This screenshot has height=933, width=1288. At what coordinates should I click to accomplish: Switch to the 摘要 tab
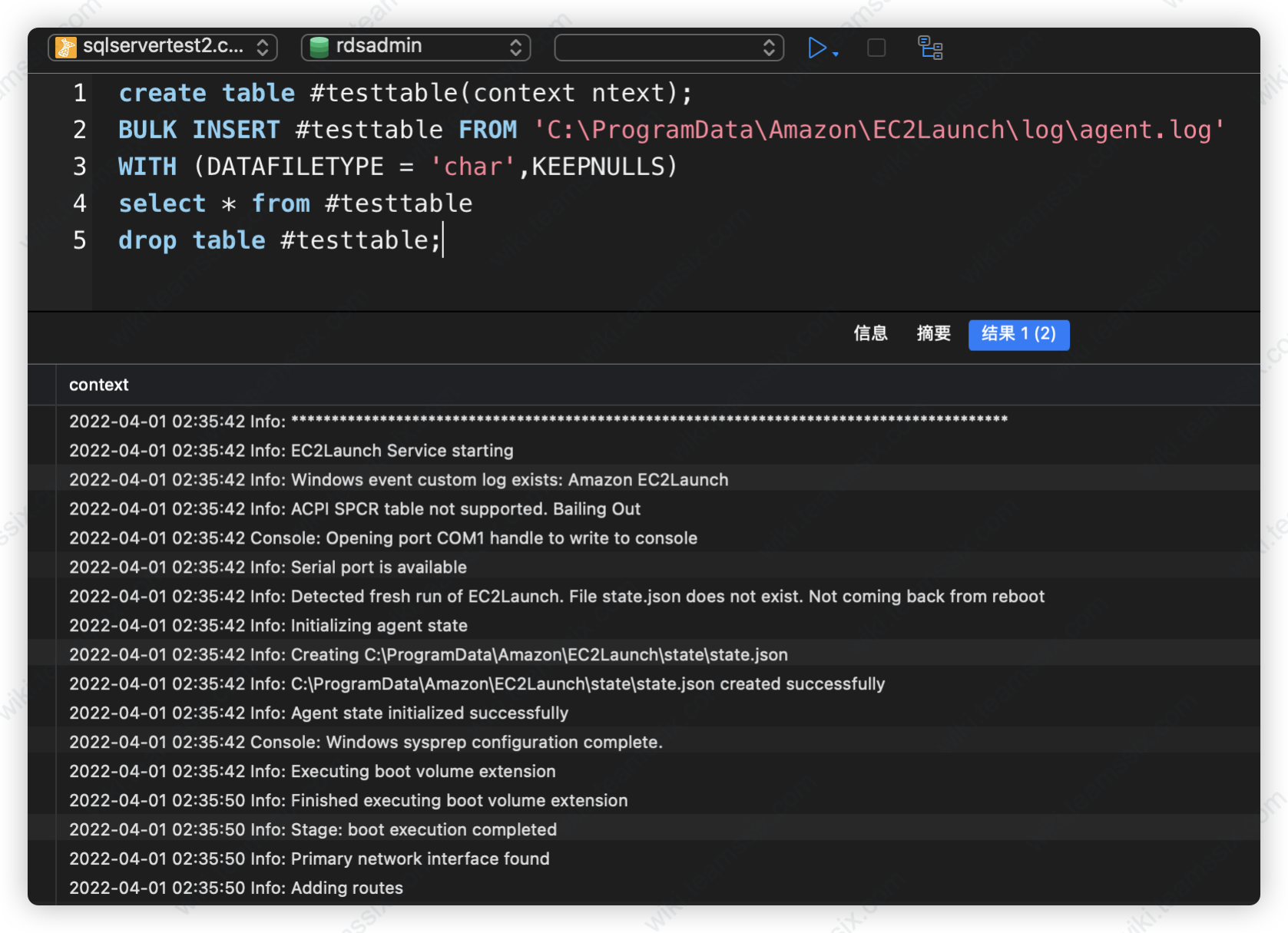(x=933, y=333)
